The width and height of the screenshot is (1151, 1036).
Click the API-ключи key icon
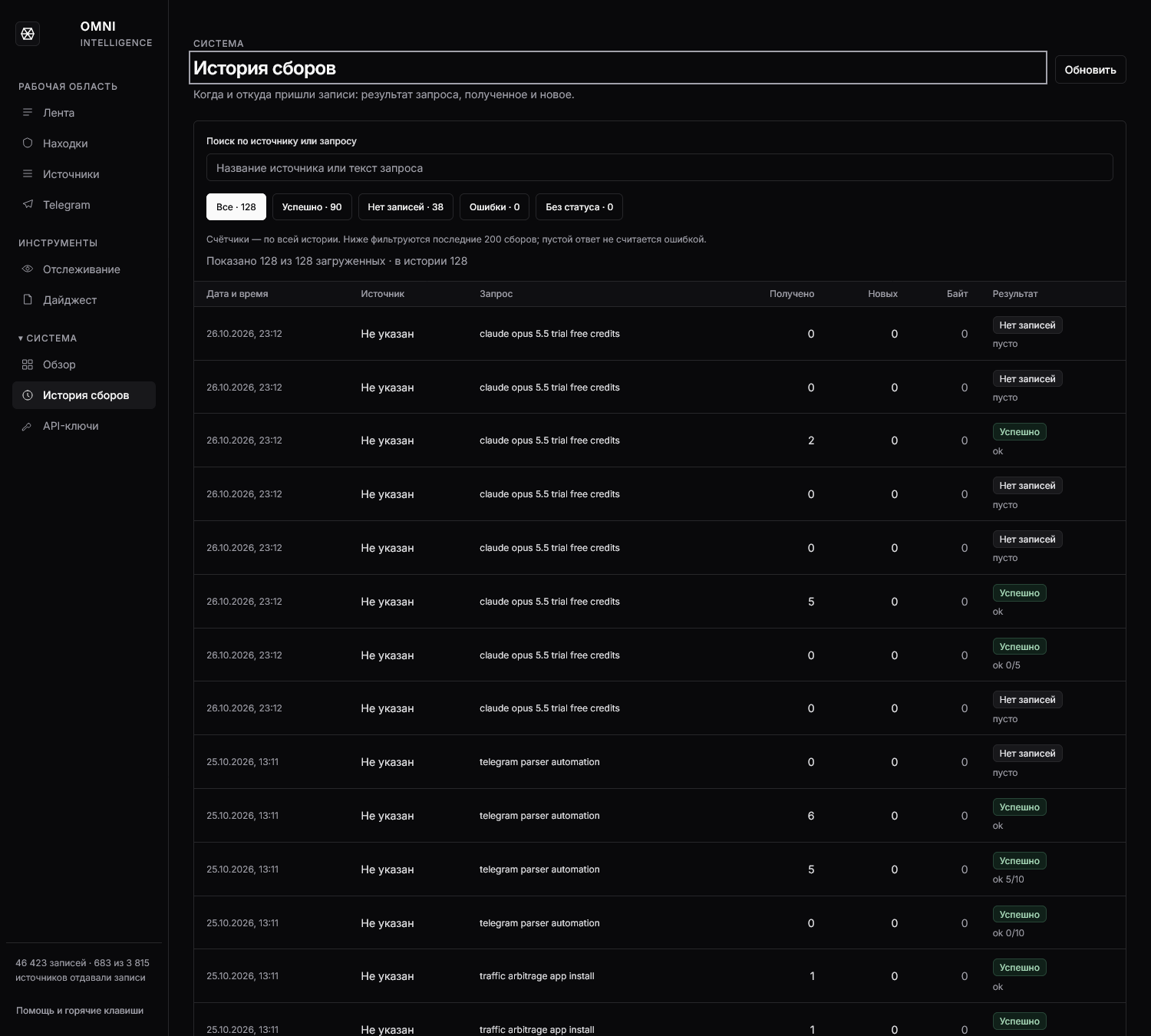(28, 426)
